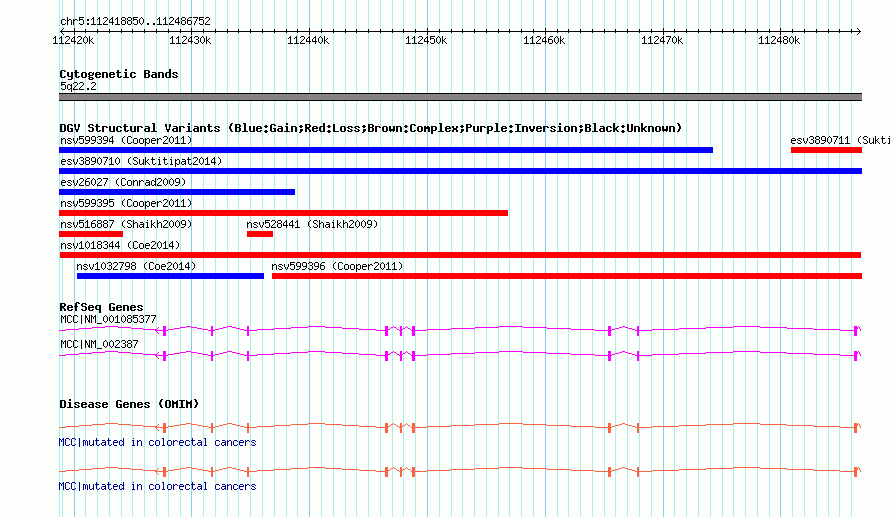The width and height of the screenshot is (890, 517).
Task: Click the red nsv1018344 loss bar
Action: [460, 255]
